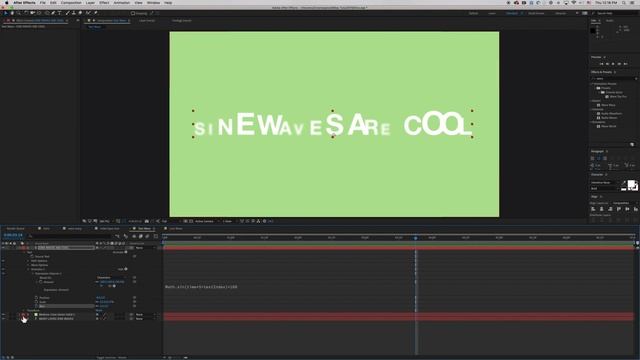Open the font family dropdown in Character panel
This screenshot has width=640, height=360.
(604, 182)
